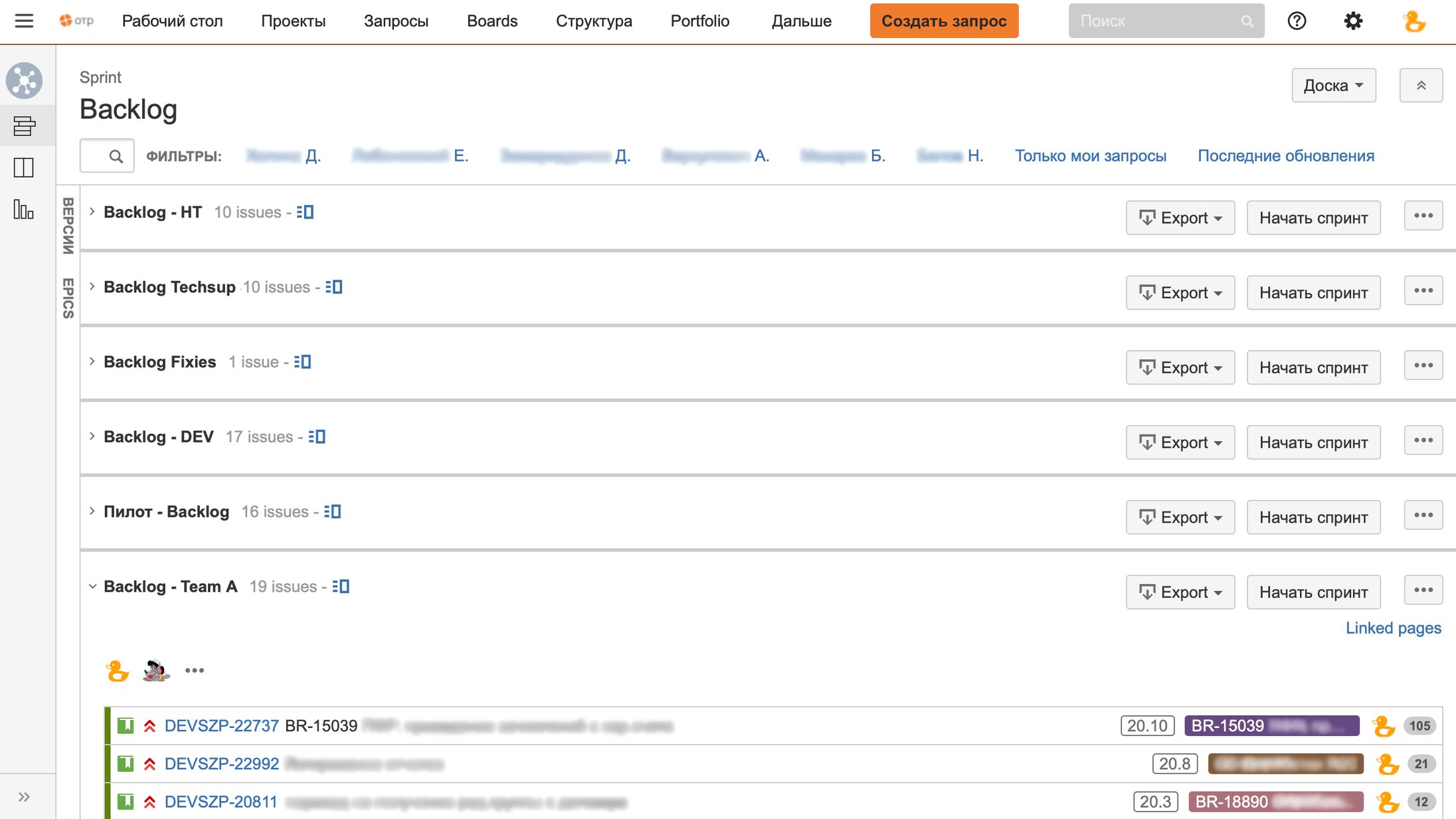1456x819 pixels.
Task: Open Linked pages link
Action: (1393, 628)
